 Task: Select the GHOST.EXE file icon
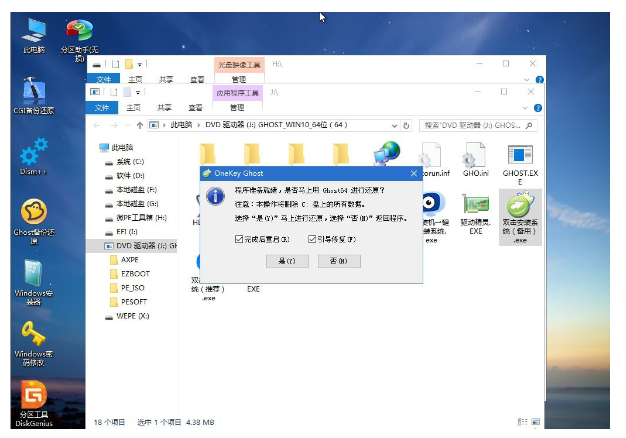pos(520,159)
